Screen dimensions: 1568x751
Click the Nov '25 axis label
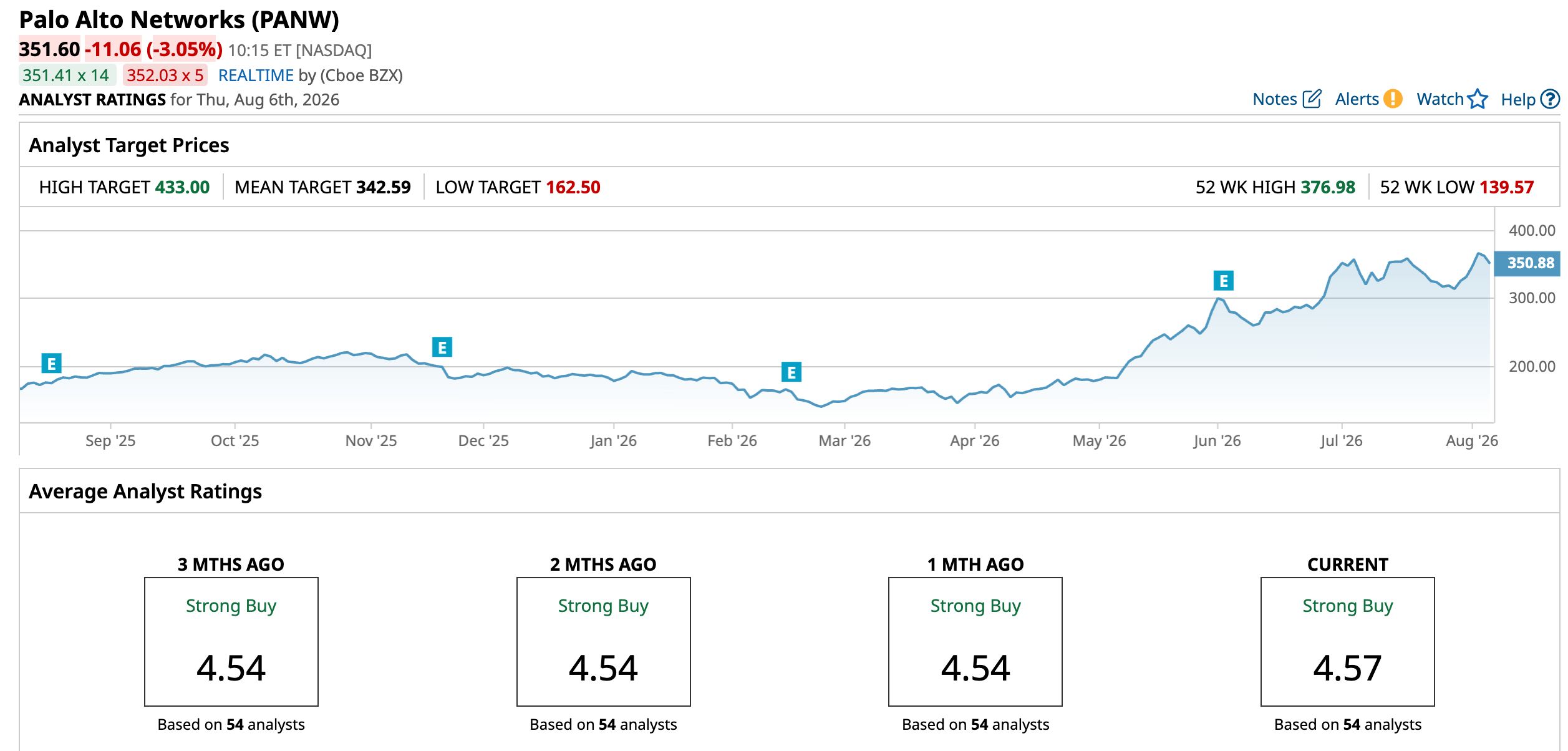[x=371, y=441]
